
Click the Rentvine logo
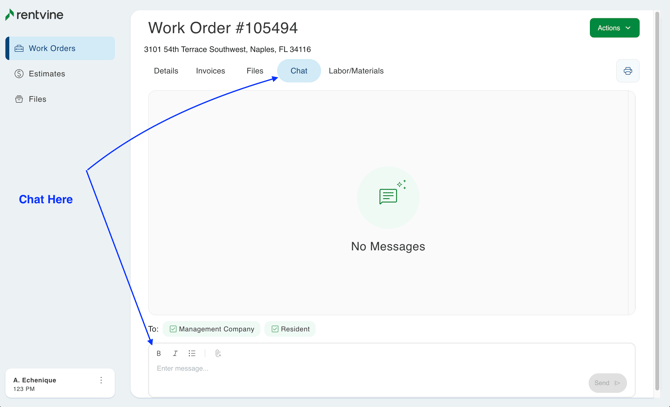34,15
